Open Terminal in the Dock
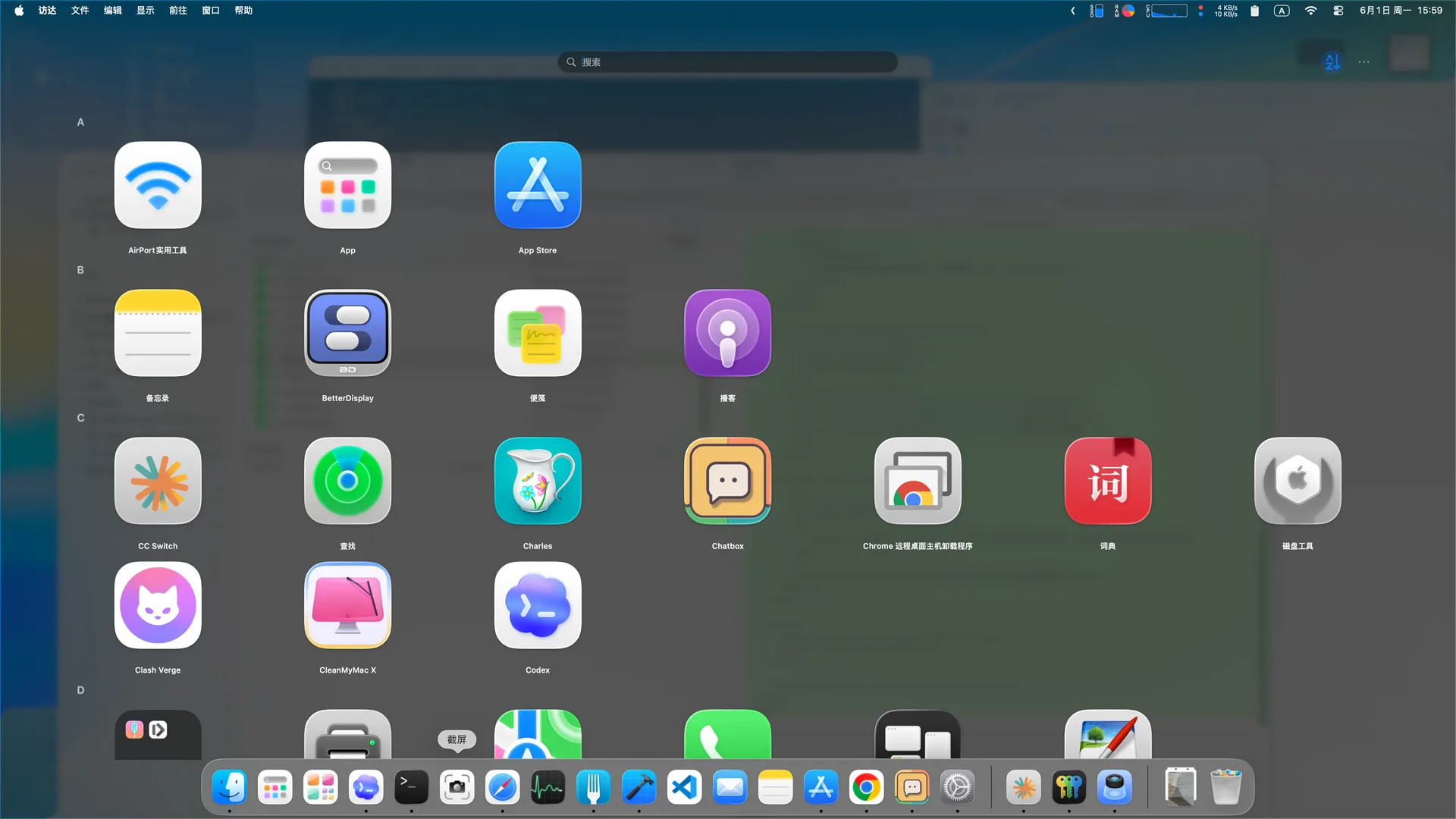This screenshot has height=819, width=1456. (411, 788)
